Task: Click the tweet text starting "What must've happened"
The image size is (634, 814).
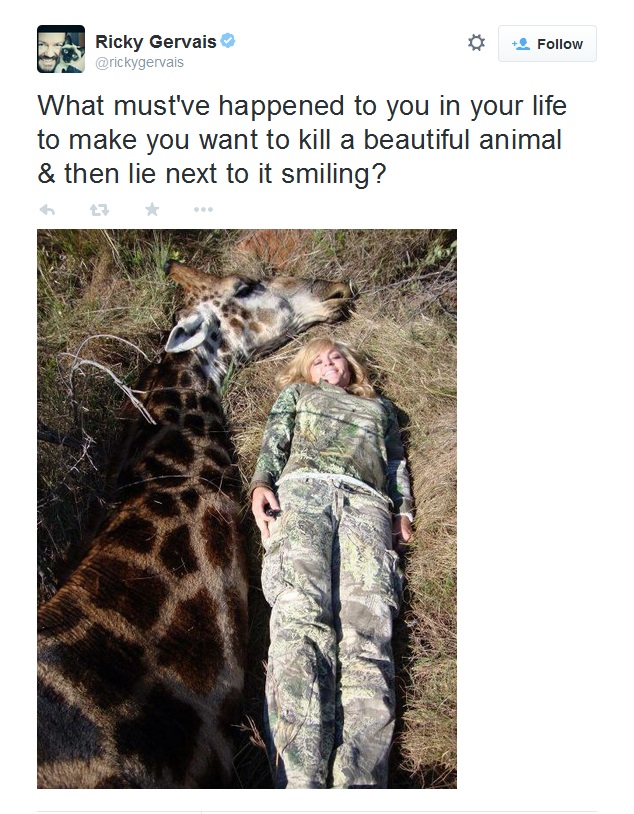Action: [x=302, y=140]
